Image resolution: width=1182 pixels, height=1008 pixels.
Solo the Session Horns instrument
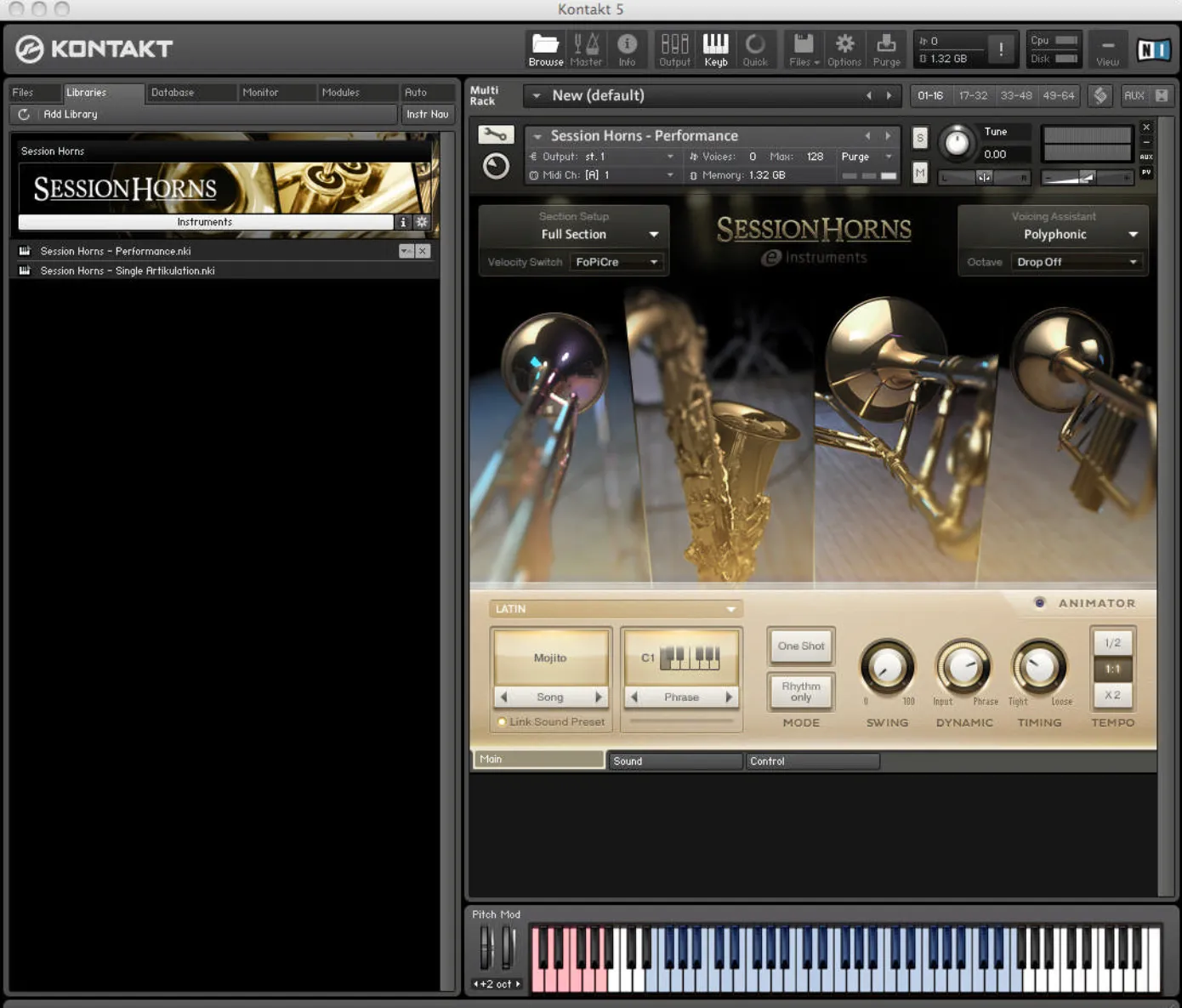click(920, 137)
